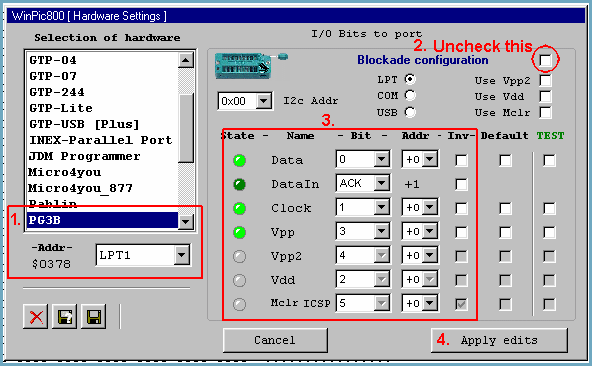Enable the Use Vpp2 checkbox

coord(546,80)
